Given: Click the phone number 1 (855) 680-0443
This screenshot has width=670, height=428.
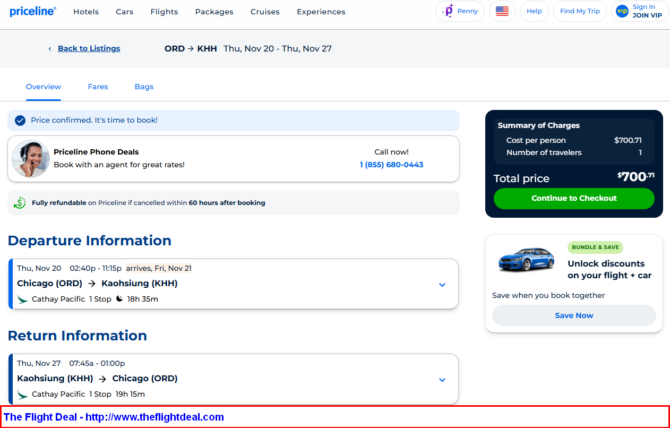Looking at the screenshot, I should tap(391, 165).
